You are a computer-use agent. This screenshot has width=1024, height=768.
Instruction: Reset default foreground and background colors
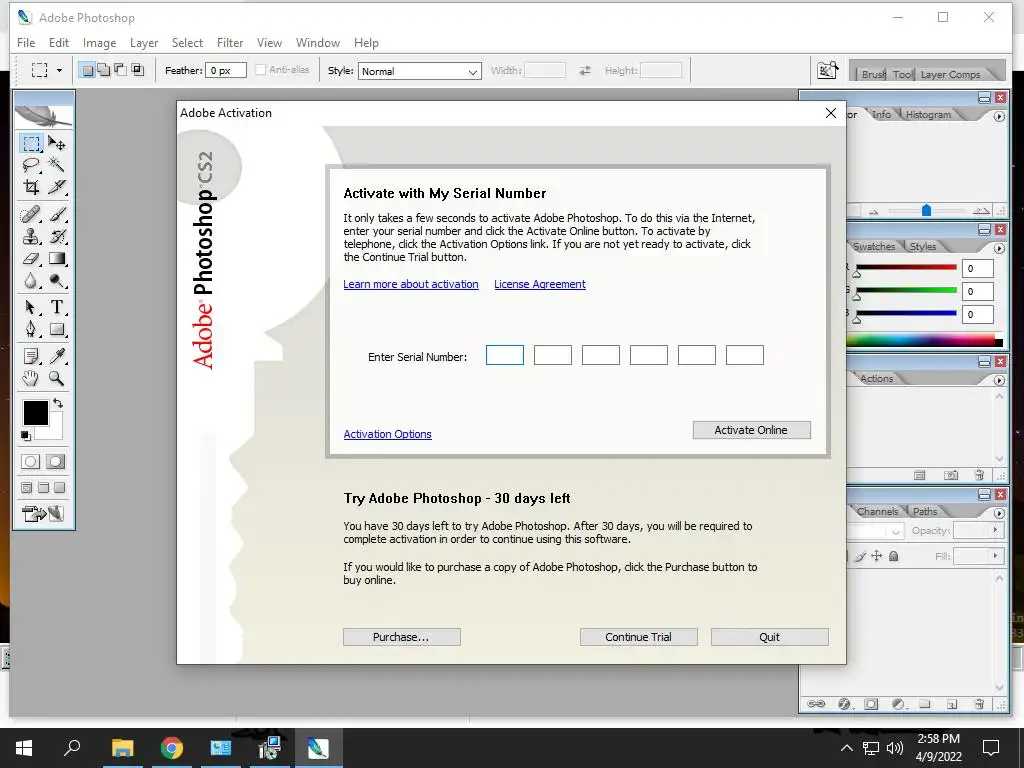click(x=26, y=436)
